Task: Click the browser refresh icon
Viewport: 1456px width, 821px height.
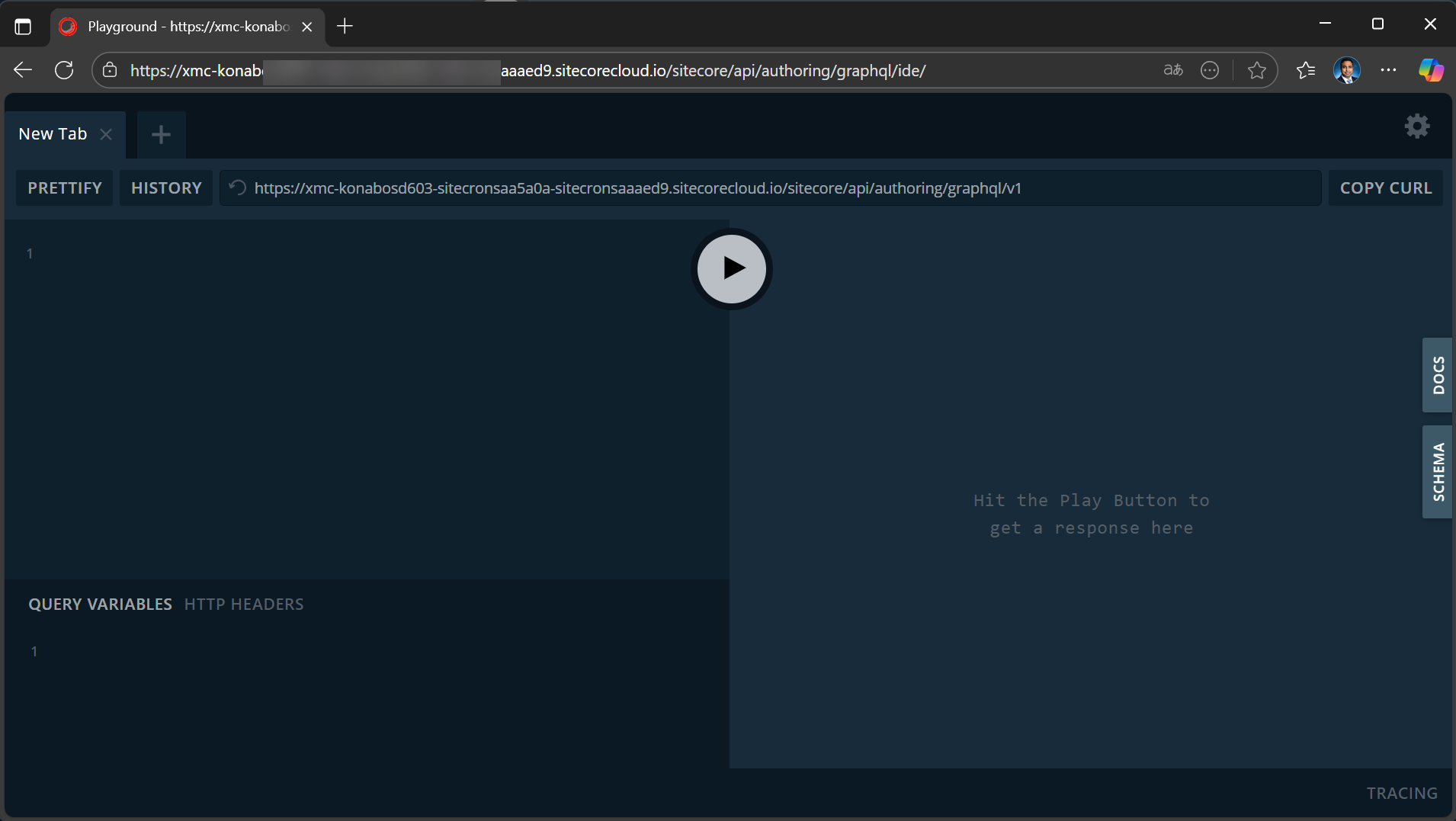Action: (64, 70)
